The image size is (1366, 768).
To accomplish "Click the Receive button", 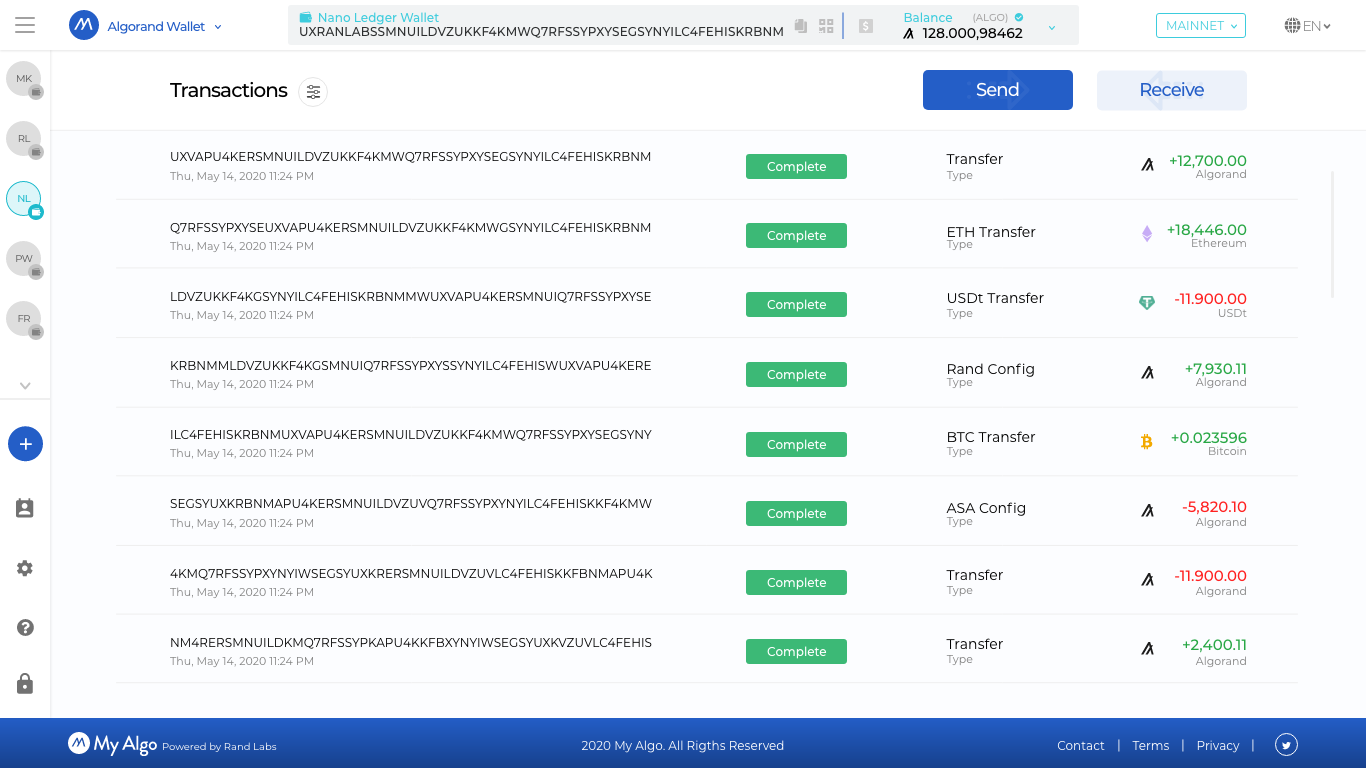I will [x=1172, y=90].
